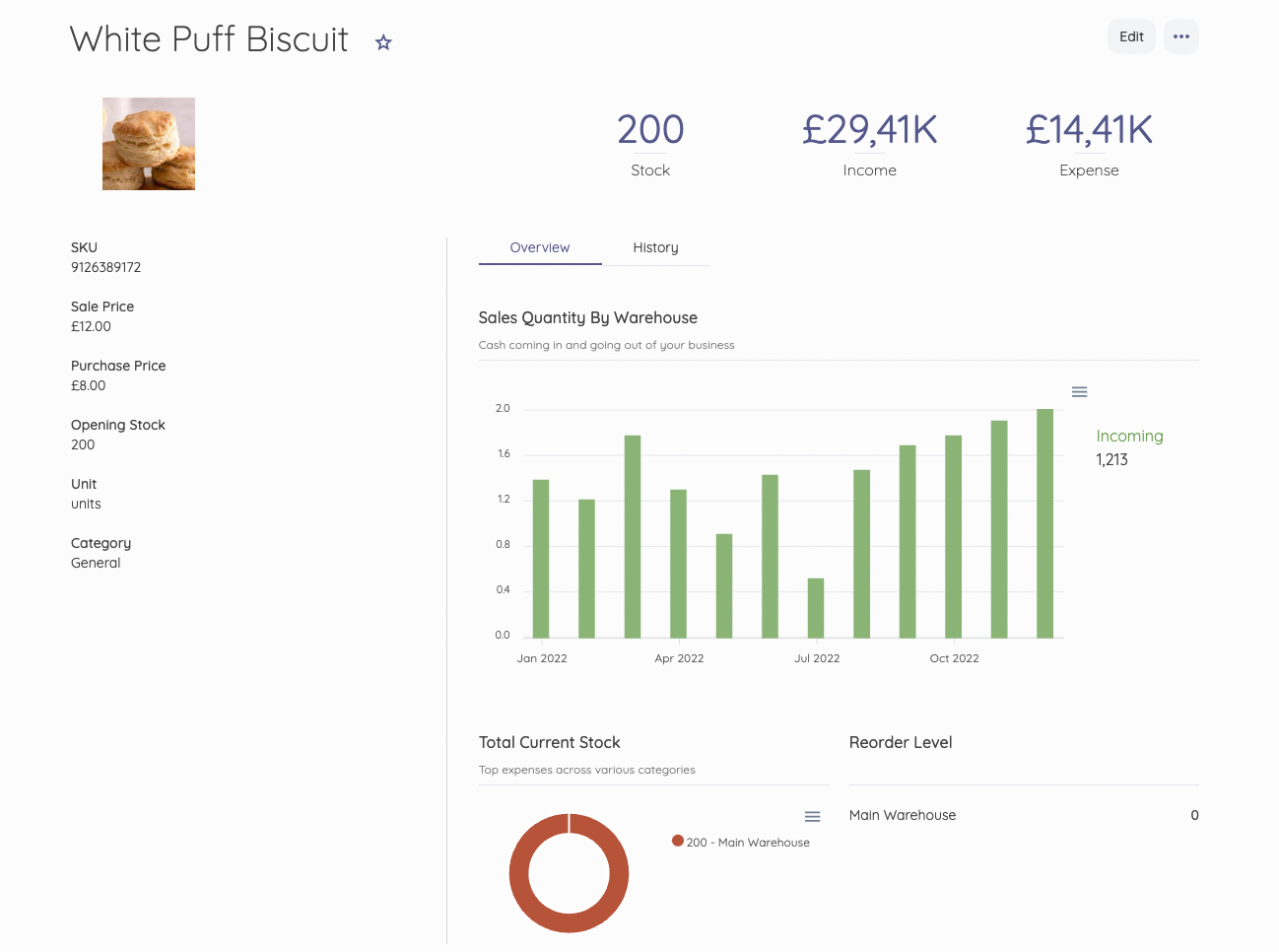Click the shortest bar for July 2022
This screenshot has width=1279, height=952.
click(816, 607)
